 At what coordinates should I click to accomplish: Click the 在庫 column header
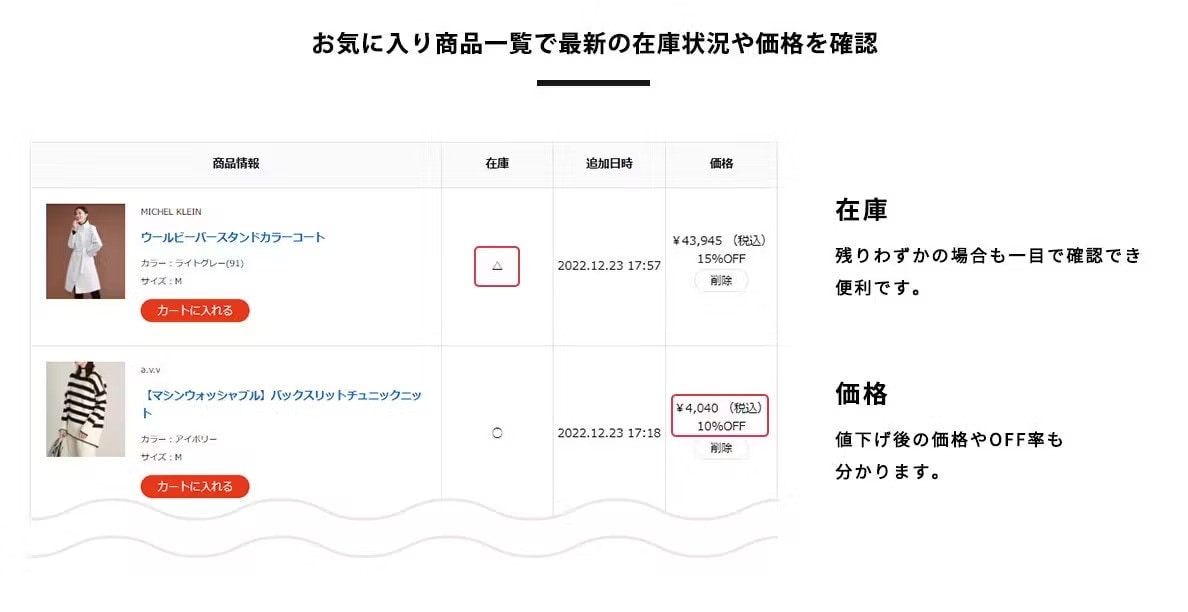pyautogui.click(x=497, y=164)
